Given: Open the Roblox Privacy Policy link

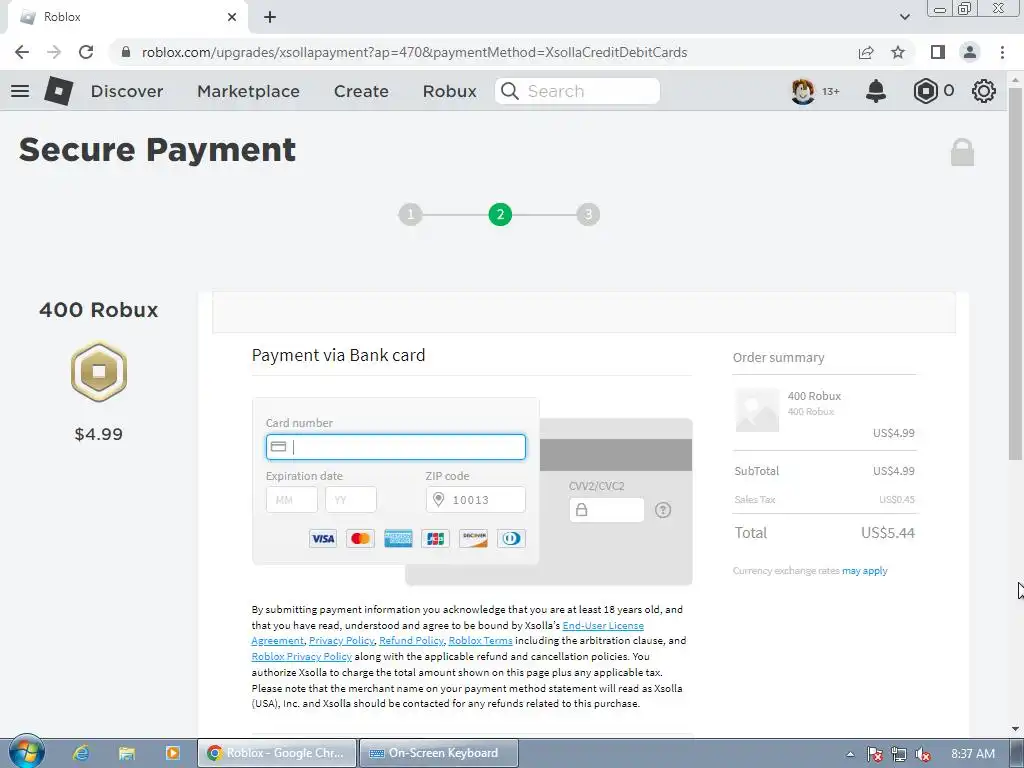Looking at the screenshot, I should point(302,656).
